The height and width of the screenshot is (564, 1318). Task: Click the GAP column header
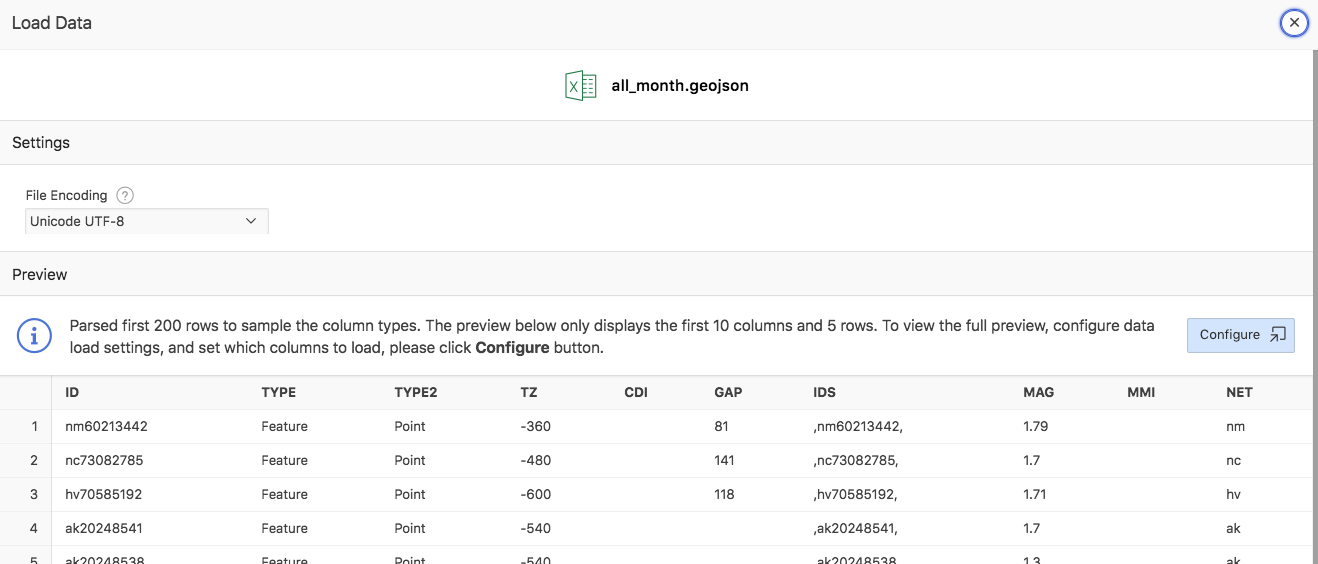728,392
